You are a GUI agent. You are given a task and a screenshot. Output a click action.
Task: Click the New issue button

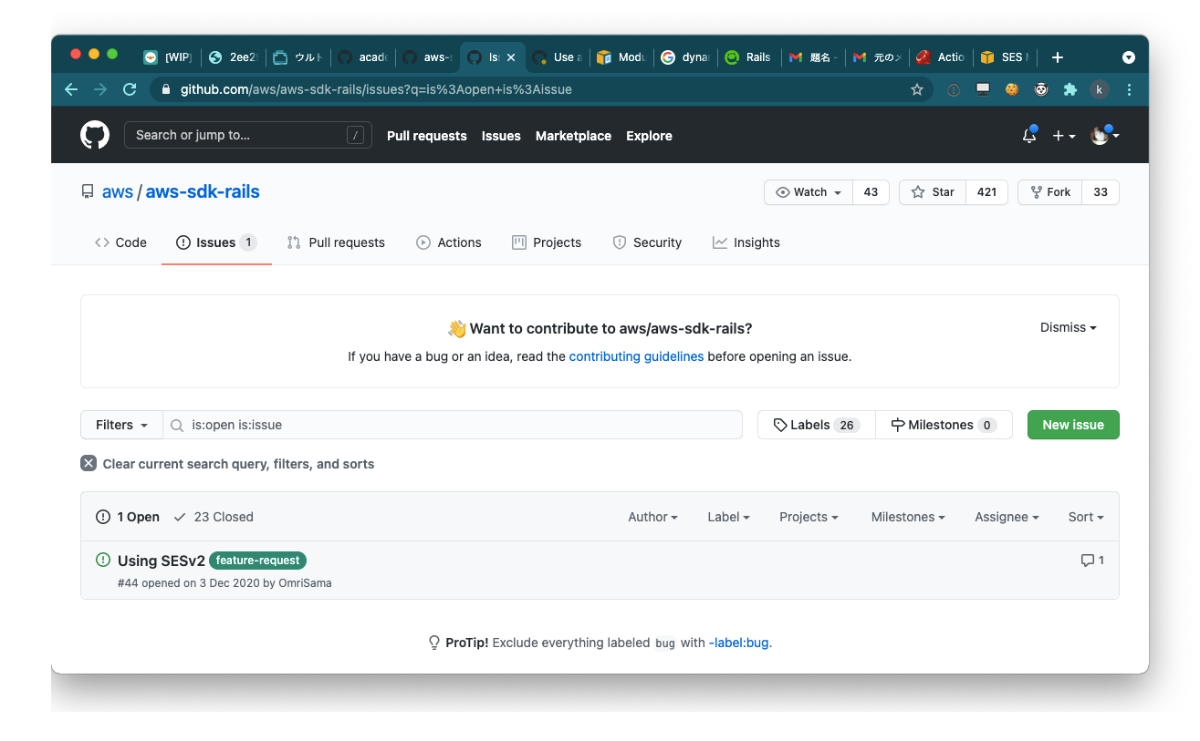coord(1073,425)
